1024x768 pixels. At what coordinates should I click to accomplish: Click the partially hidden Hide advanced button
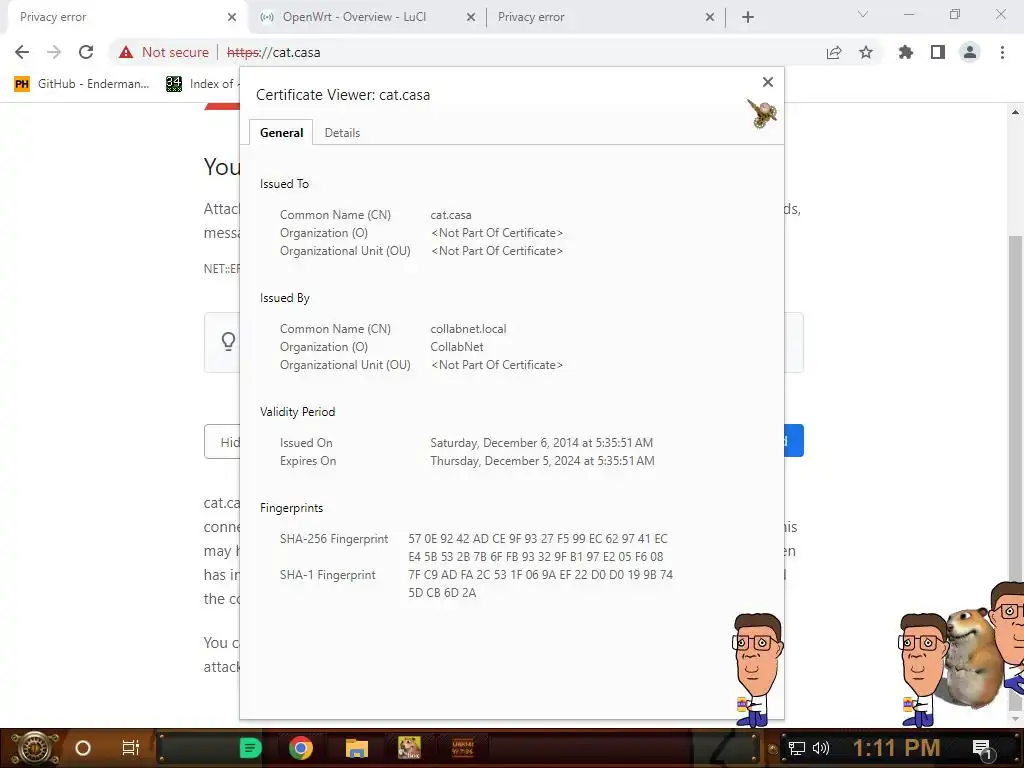click(x=223, y=442)
